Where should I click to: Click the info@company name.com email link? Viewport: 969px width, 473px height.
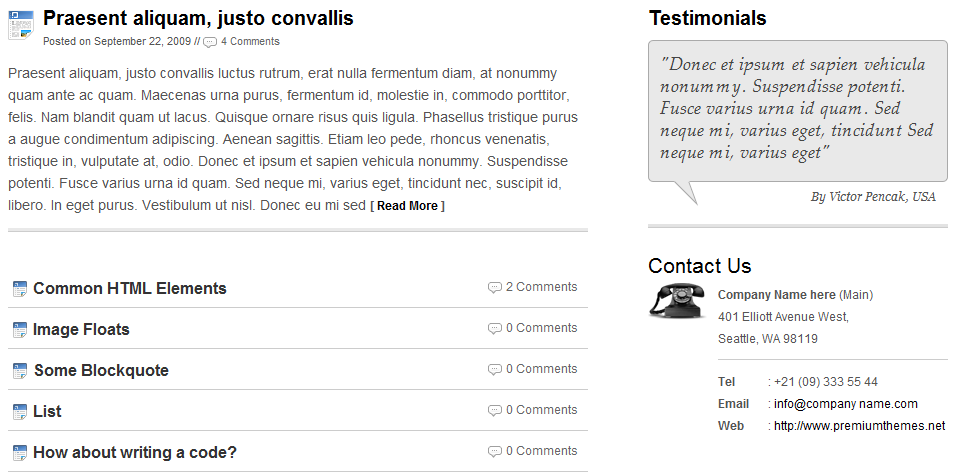[845, 404]
